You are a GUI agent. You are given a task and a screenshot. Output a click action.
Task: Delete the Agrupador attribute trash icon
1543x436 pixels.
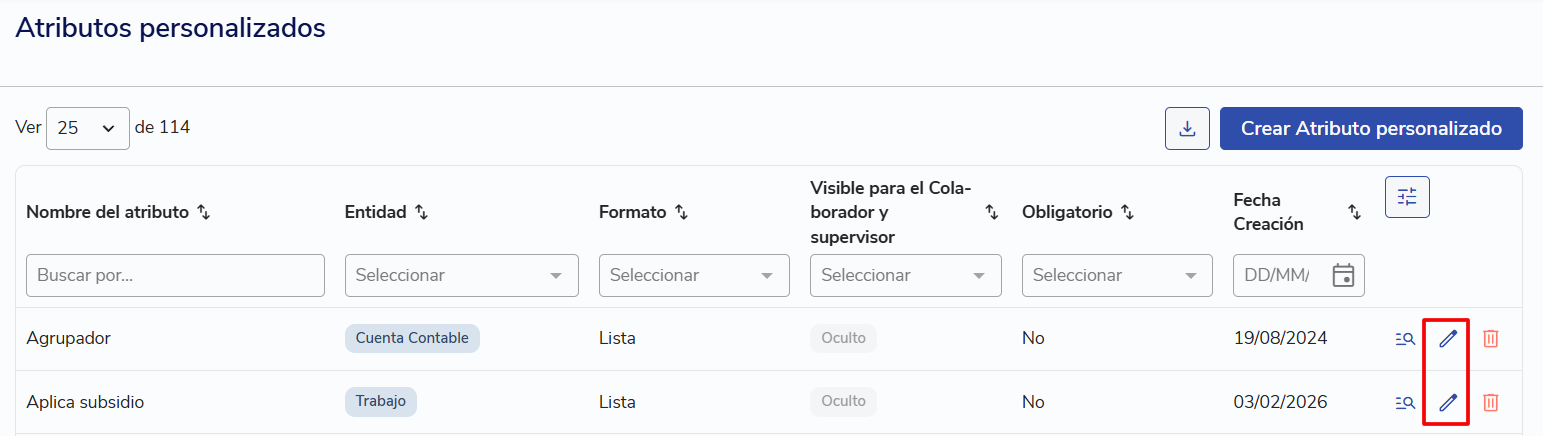tap(1490, 339)
